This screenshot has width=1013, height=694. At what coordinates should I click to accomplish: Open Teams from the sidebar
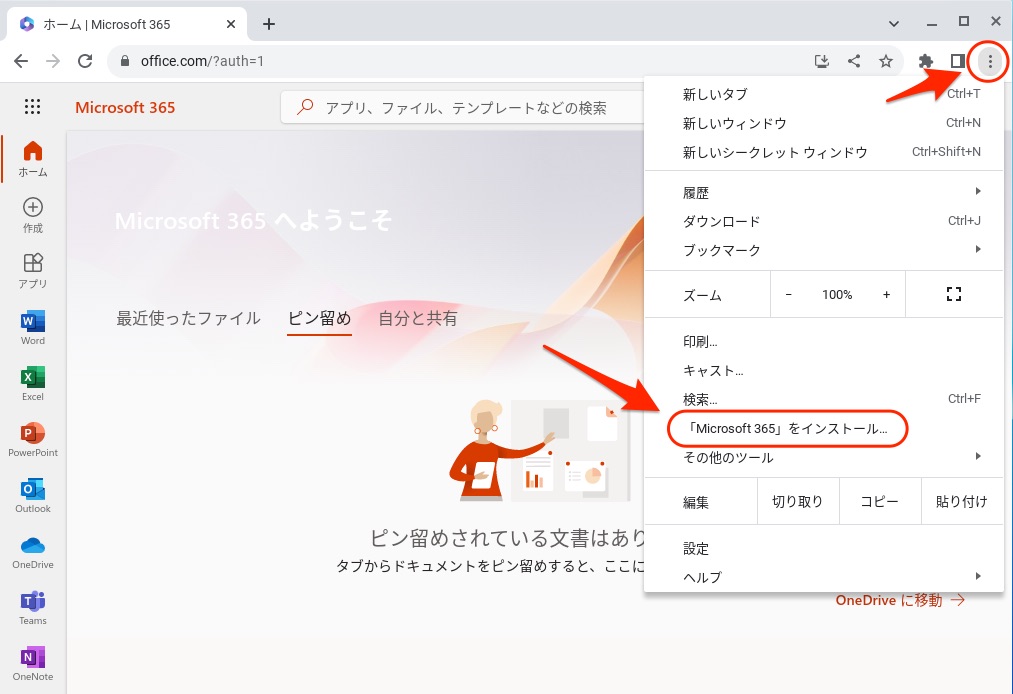pyautogui.click(x=33, y=607)
